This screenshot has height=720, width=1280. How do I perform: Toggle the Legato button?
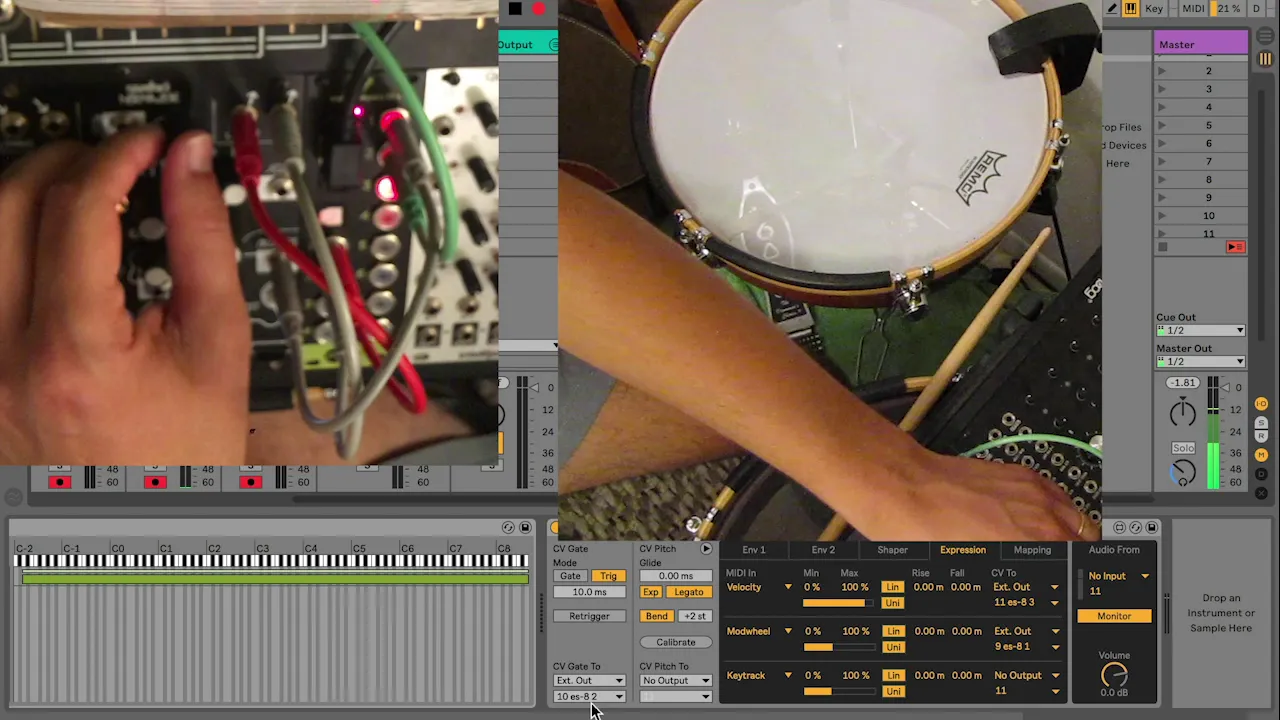click(x=688, y=592)
